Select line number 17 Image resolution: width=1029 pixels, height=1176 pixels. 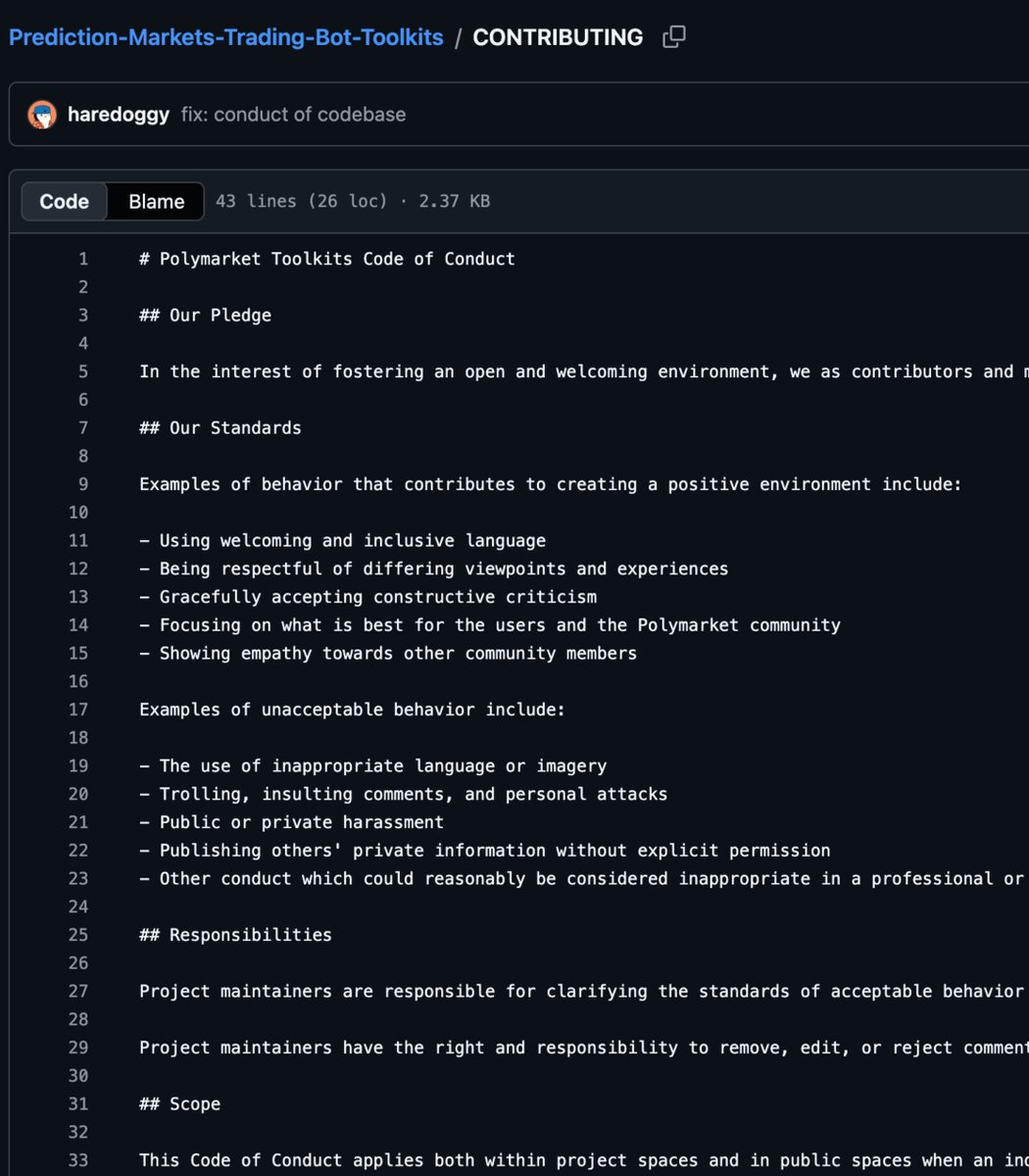pyautogui.click(x=78, y=710)
